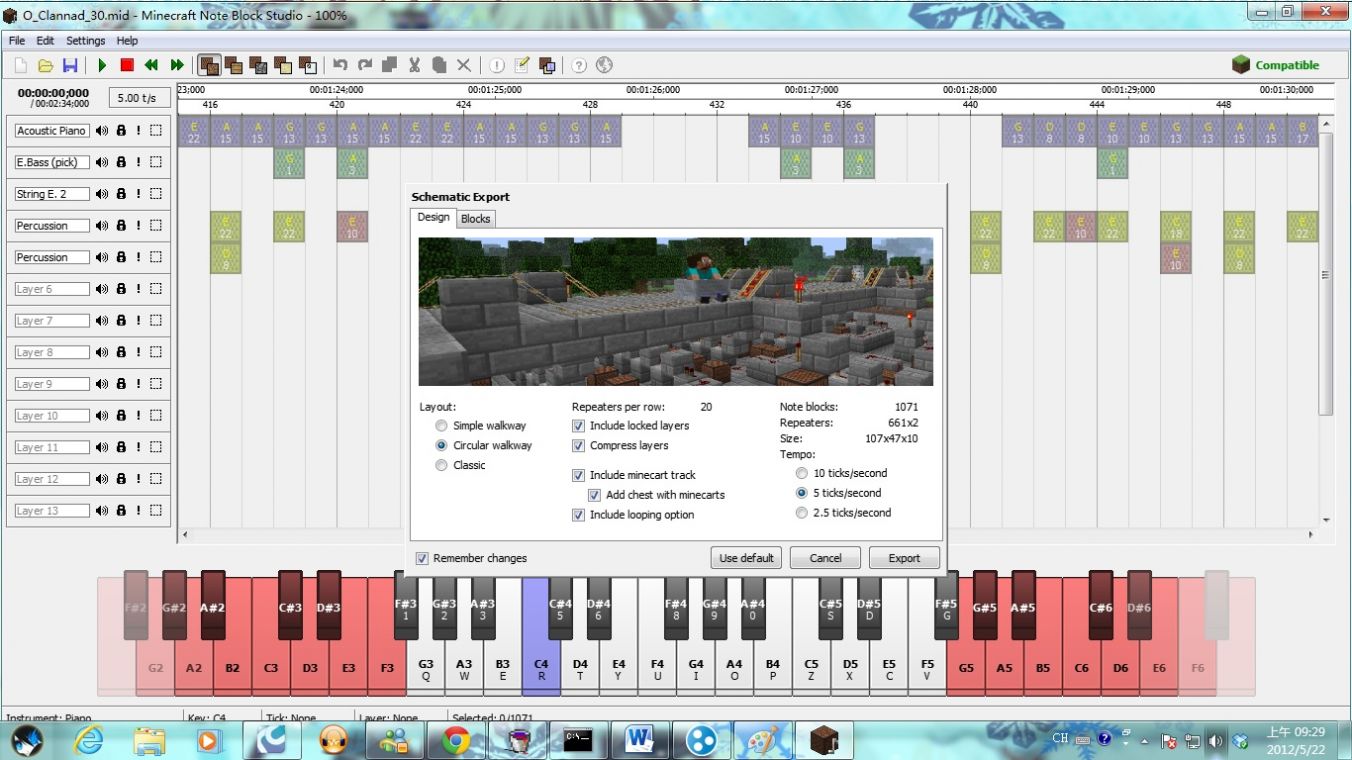Viewport: 1352px width, 760px height.
Task: Click the globe website icon
Action: pos(604,65)
